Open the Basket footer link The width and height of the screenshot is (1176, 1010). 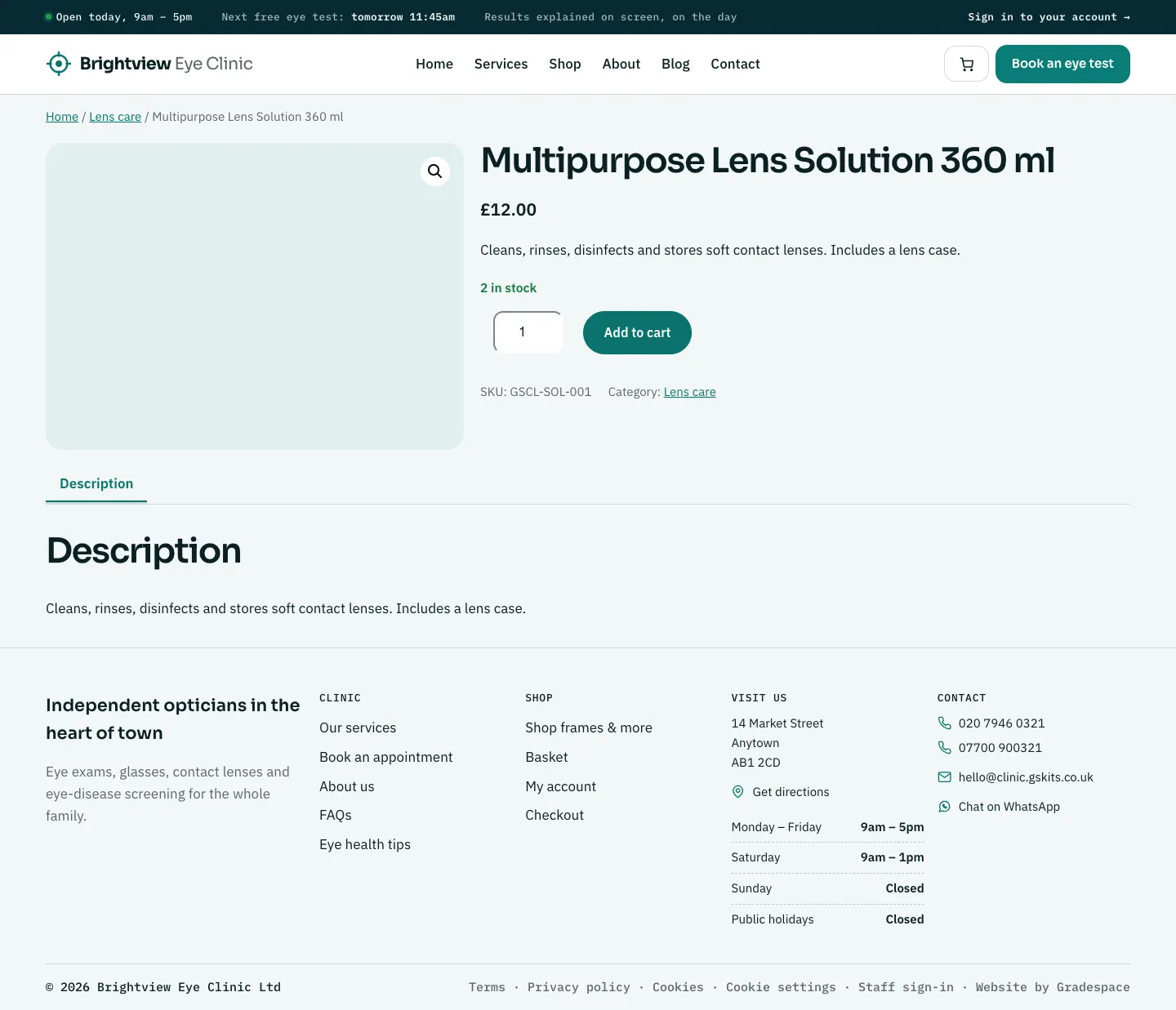[x=546, y=757]
